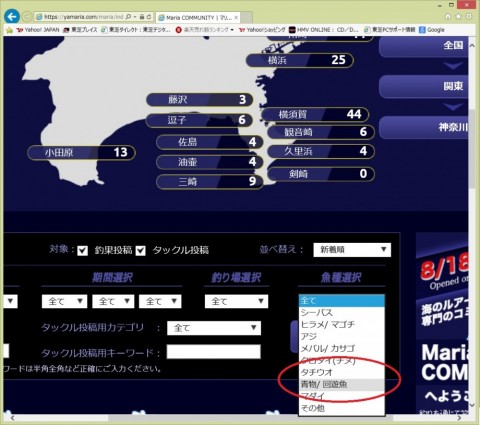Select the 佐島 map location button
Viewport: 480px width, 425px height.
(210, 142)
